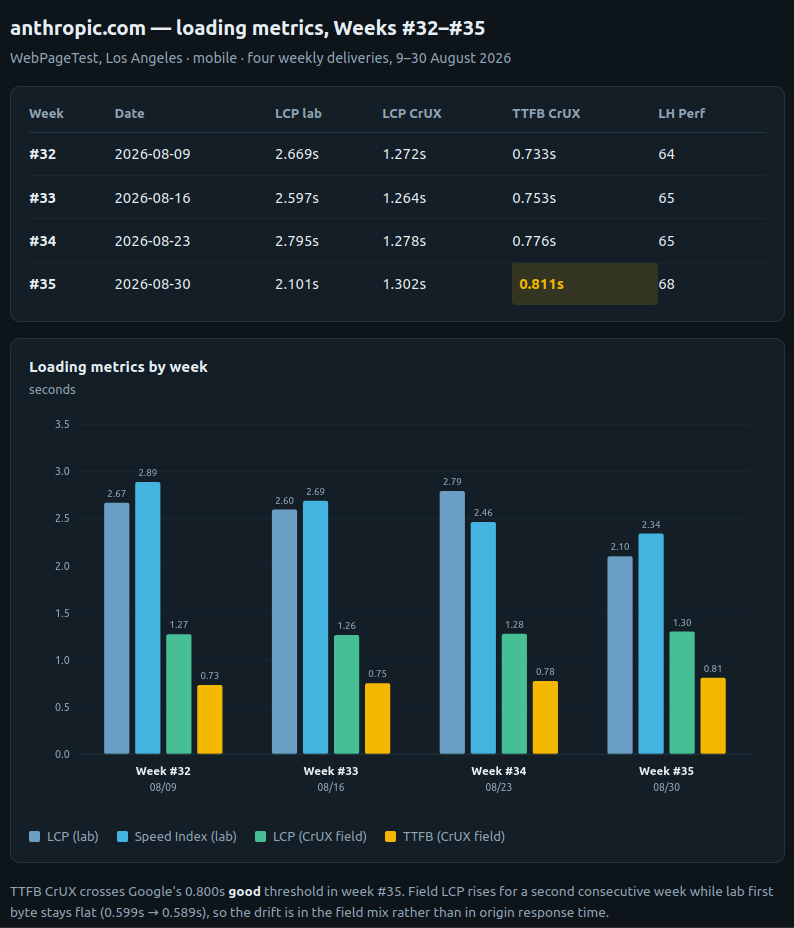Select the #32 week row label
This screenshot has height=928, width=794.
click(43, 154)
